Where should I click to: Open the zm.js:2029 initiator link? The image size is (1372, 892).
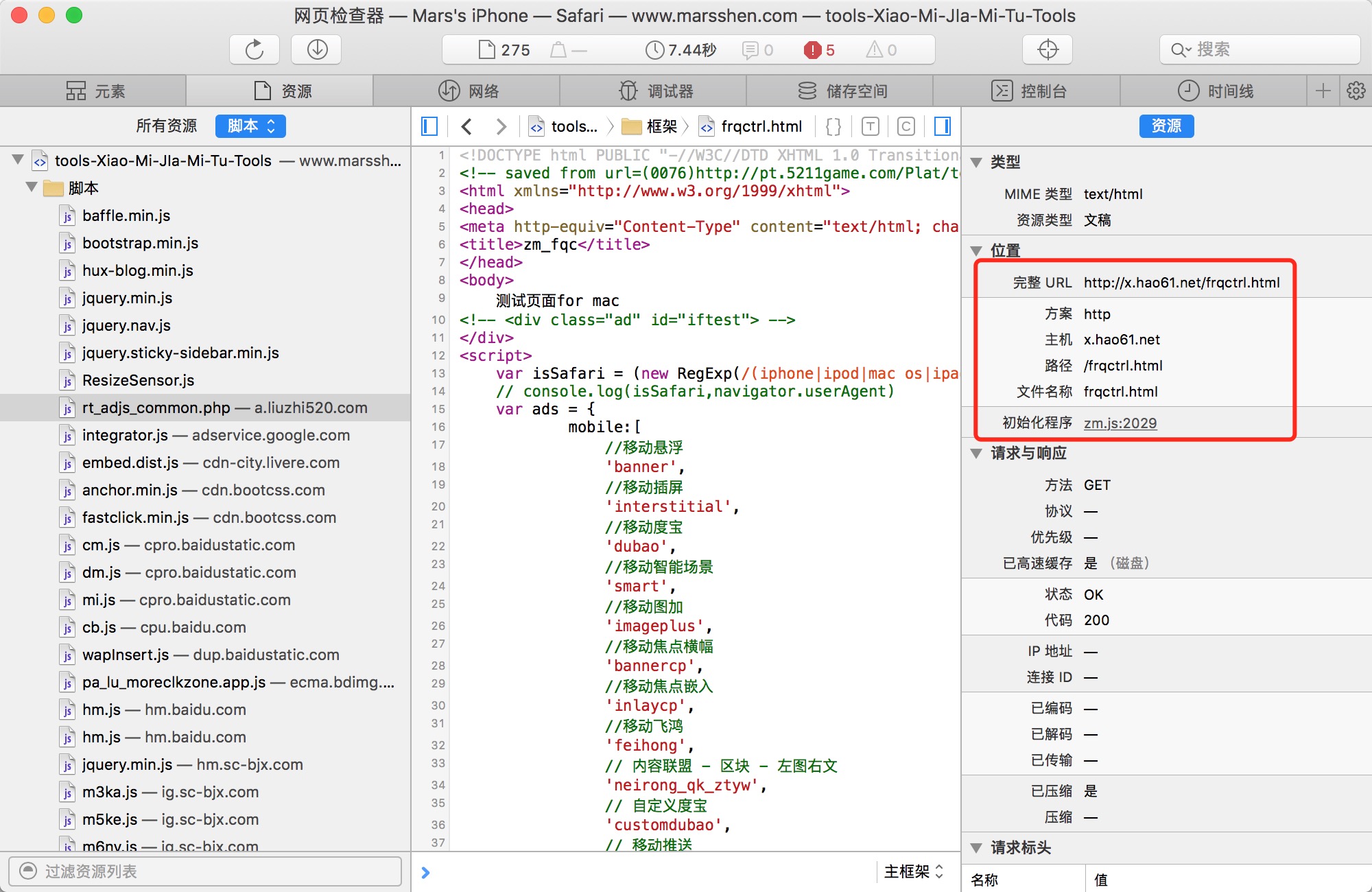coord(1120,423)
